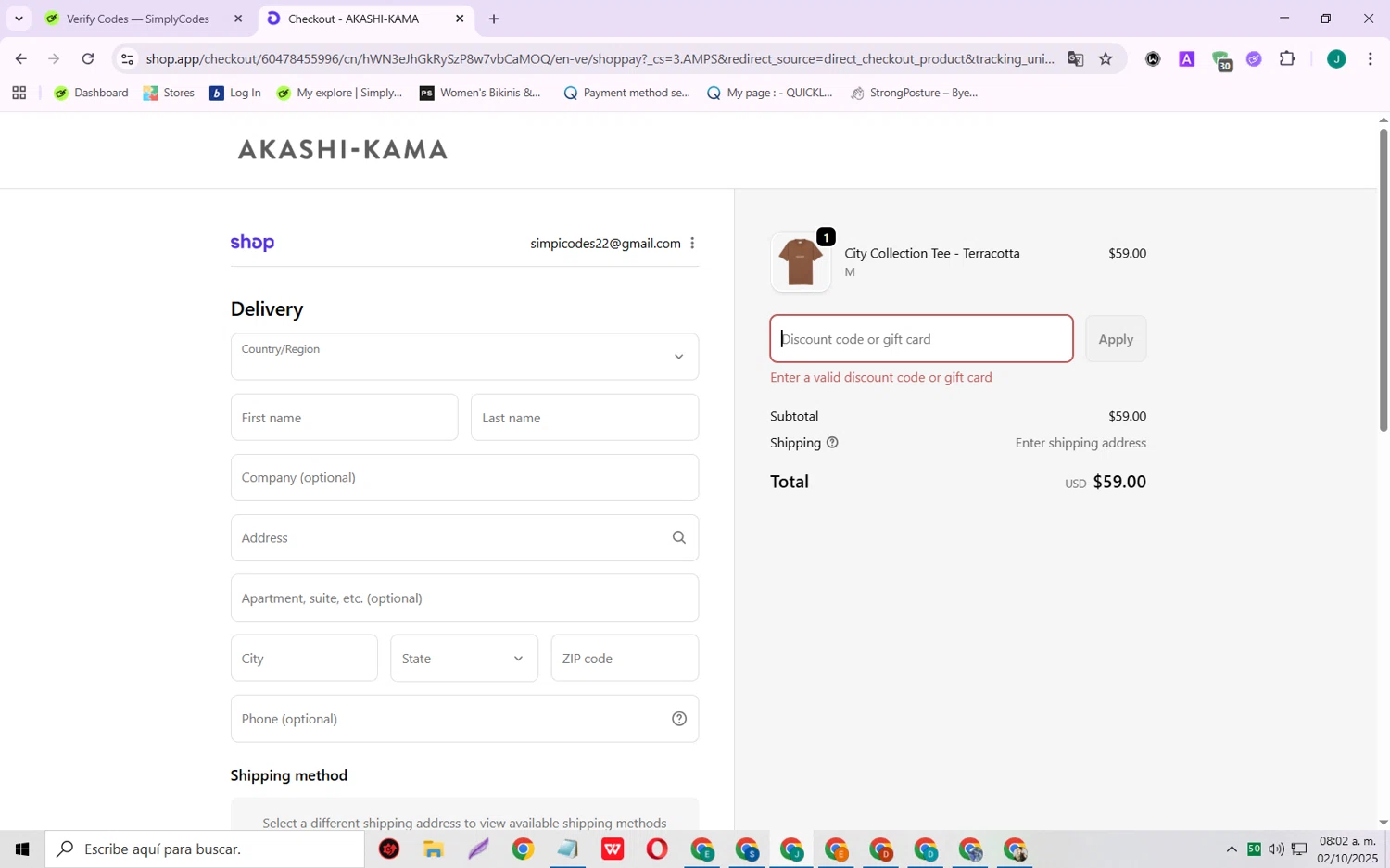Open the new tab plus button
This screenshot has height=868, width=1390.
[x=494, y=19]
